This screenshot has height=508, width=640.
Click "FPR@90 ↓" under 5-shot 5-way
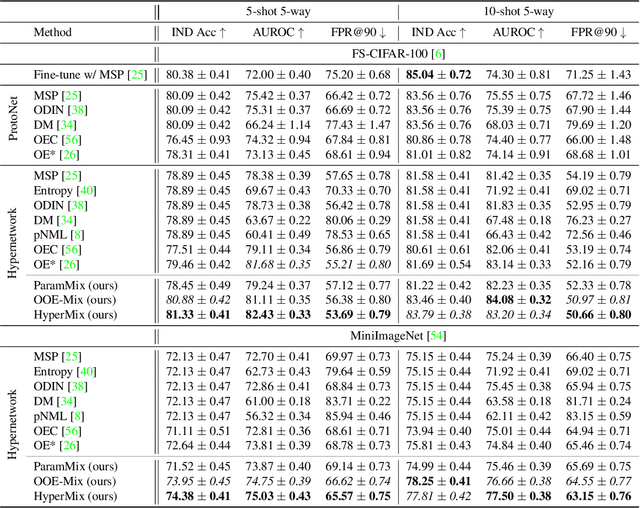pos(358,32)
